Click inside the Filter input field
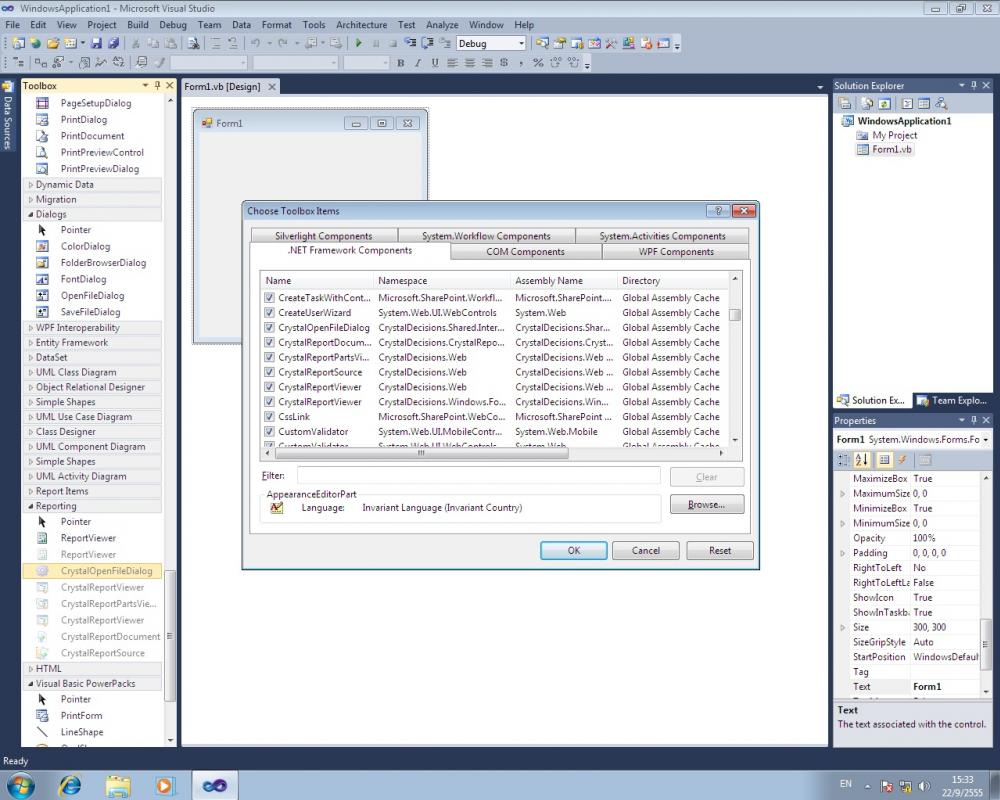The image size is (1000, 800). click(x=478, y=476)
